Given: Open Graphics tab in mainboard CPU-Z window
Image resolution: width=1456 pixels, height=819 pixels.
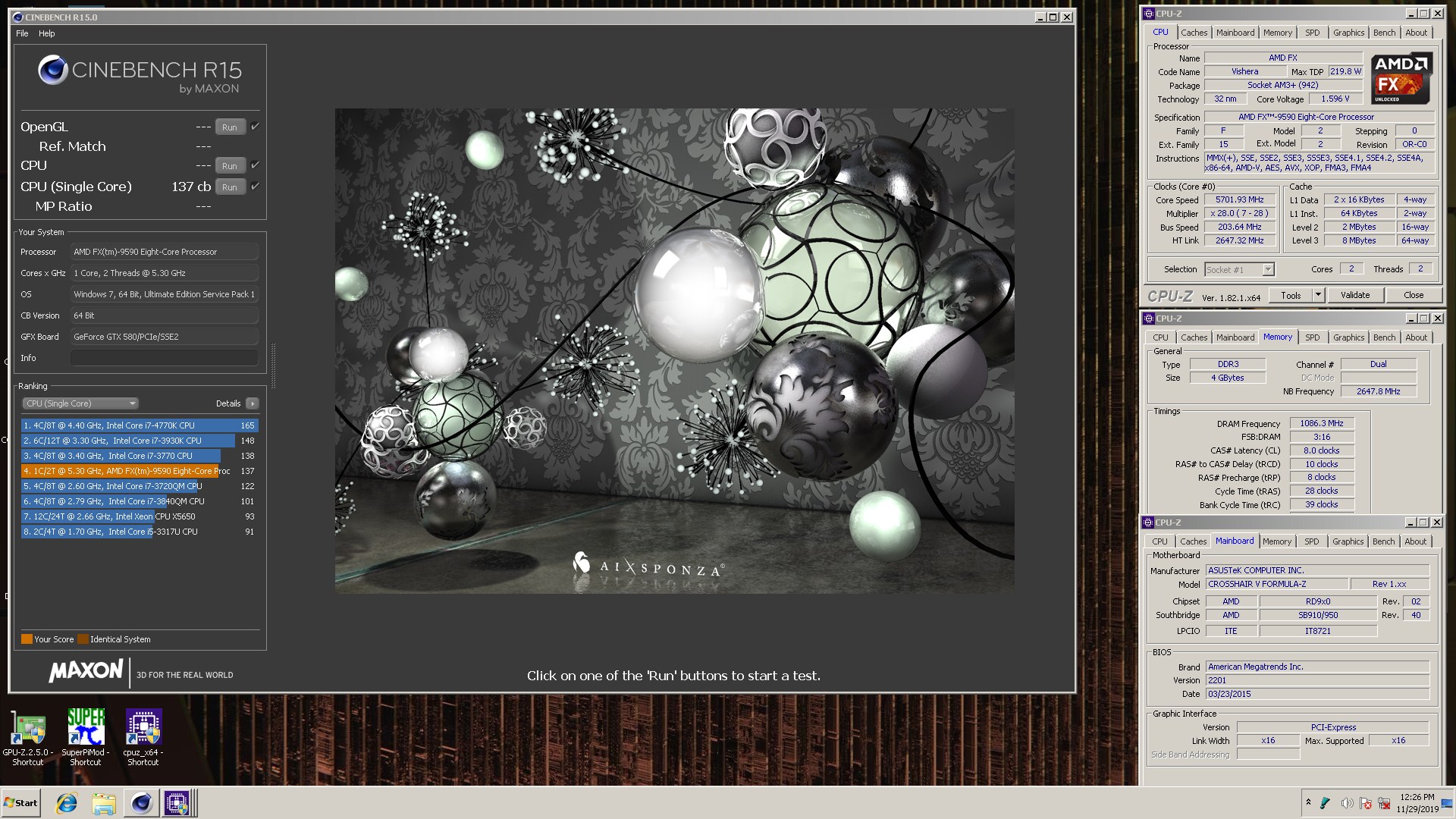Looking at the screenshot, I should (x=1348, y=541).
